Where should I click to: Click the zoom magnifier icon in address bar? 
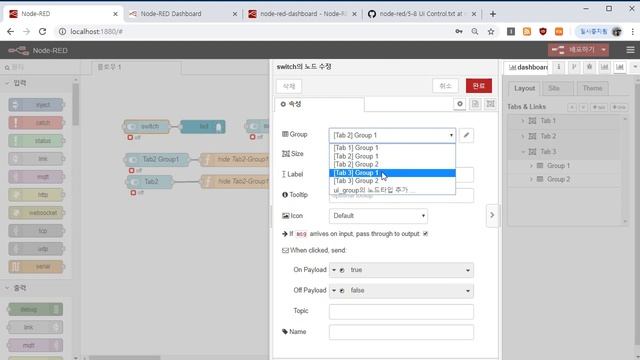[x=475, y=31]
